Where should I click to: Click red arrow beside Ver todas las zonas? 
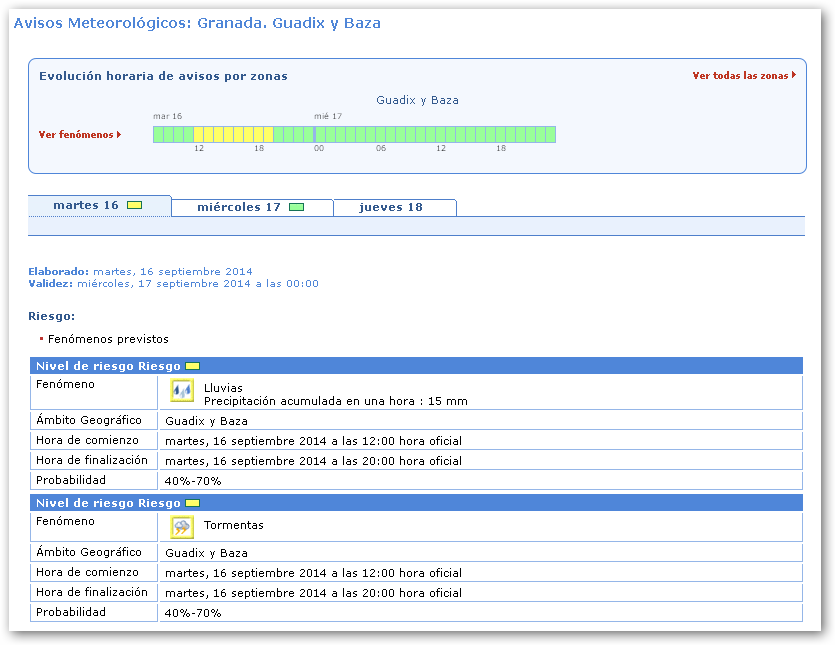coord(794,75)
